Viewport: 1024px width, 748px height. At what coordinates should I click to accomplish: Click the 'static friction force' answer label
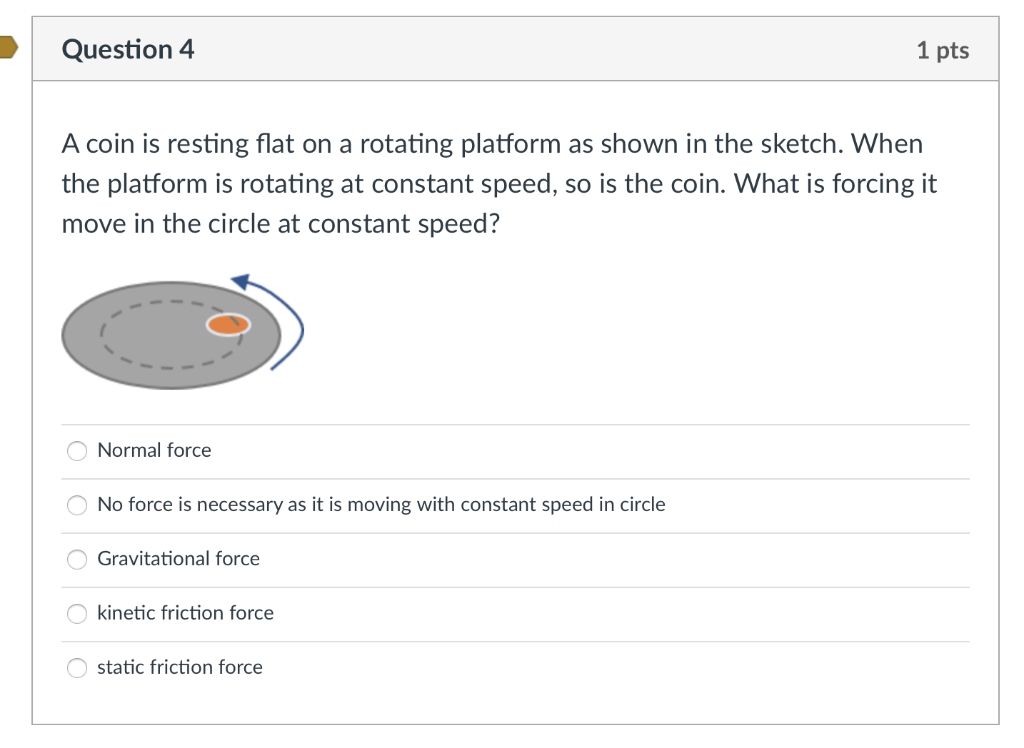click(180, 667)
